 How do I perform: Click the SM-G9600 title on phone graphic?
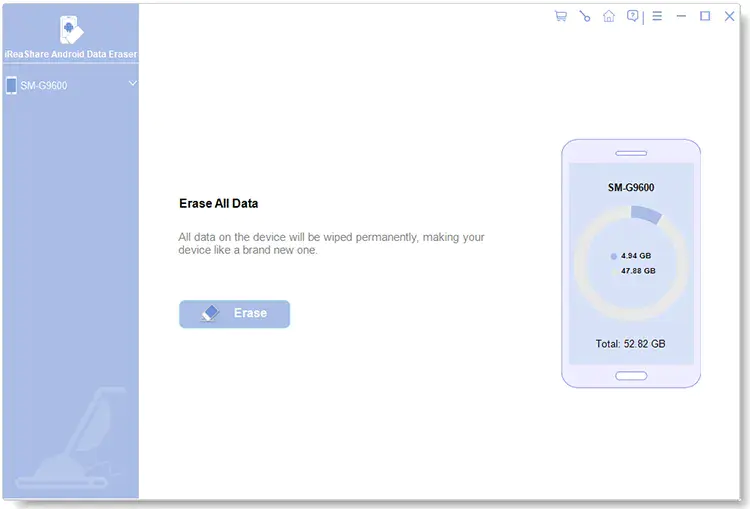[631, 188]
